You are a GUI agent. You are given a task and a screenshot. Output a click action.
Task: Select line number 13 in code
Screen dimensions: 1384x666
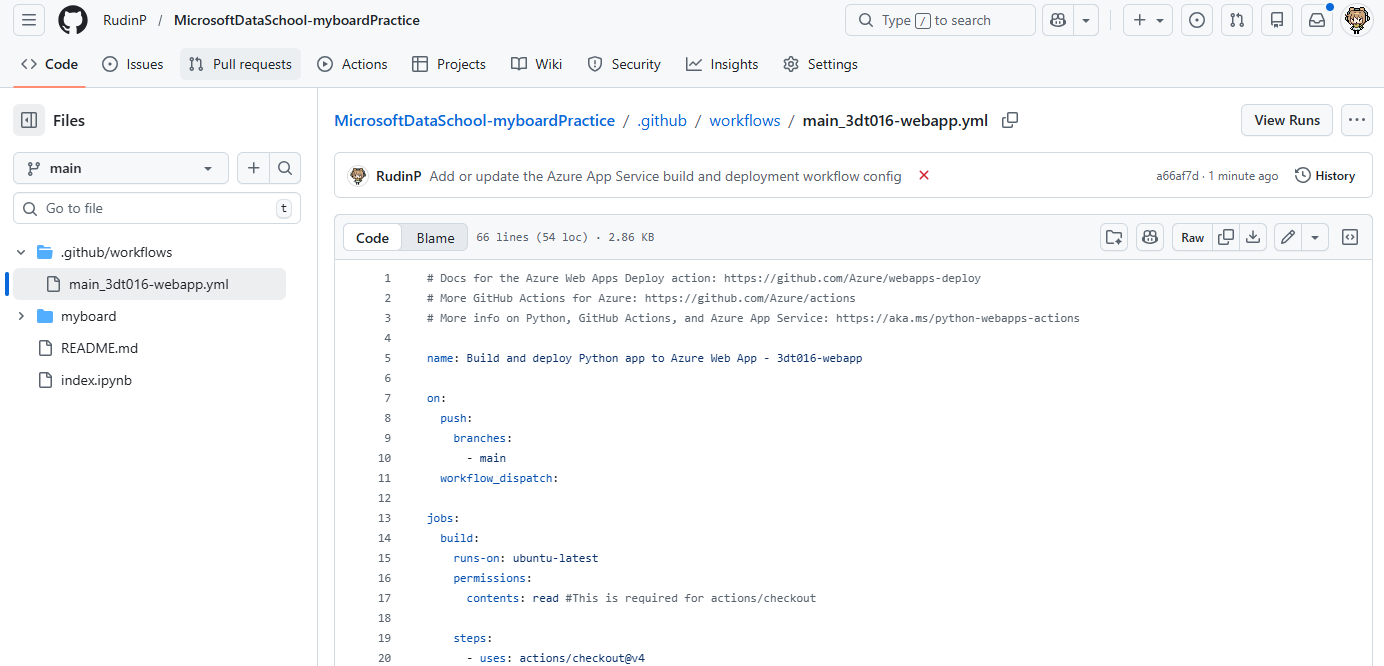[x=385, y=518]
